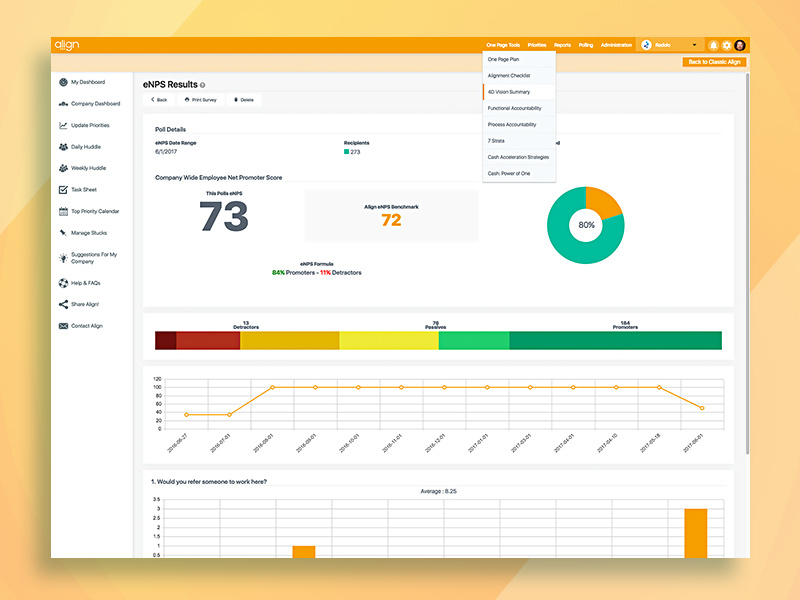800x600 pixels.
Task: Click the info icon beside eNPS Results
Action: coord(203,85)
